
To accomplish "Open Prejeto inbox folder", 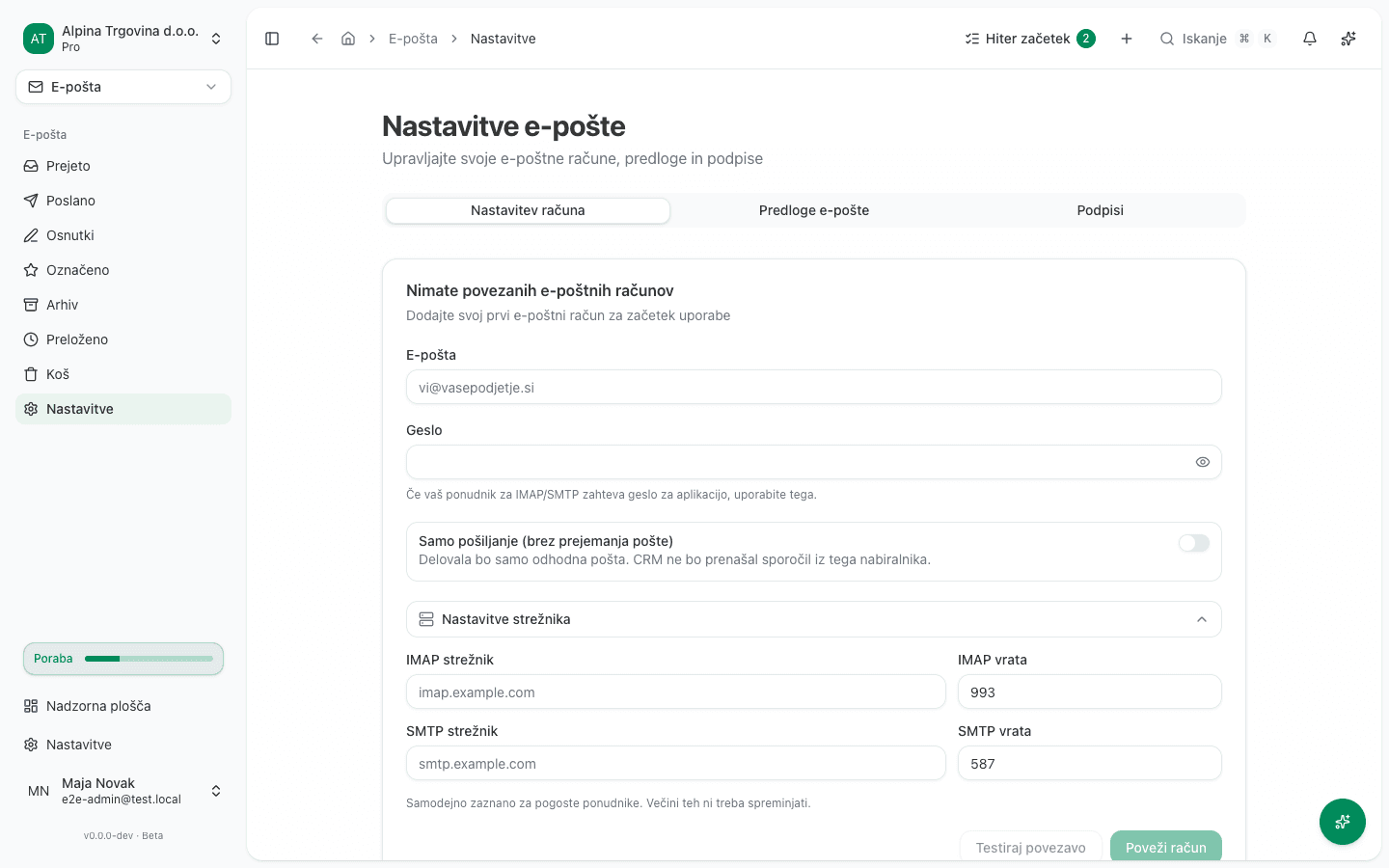I will (x=123, y=166).
